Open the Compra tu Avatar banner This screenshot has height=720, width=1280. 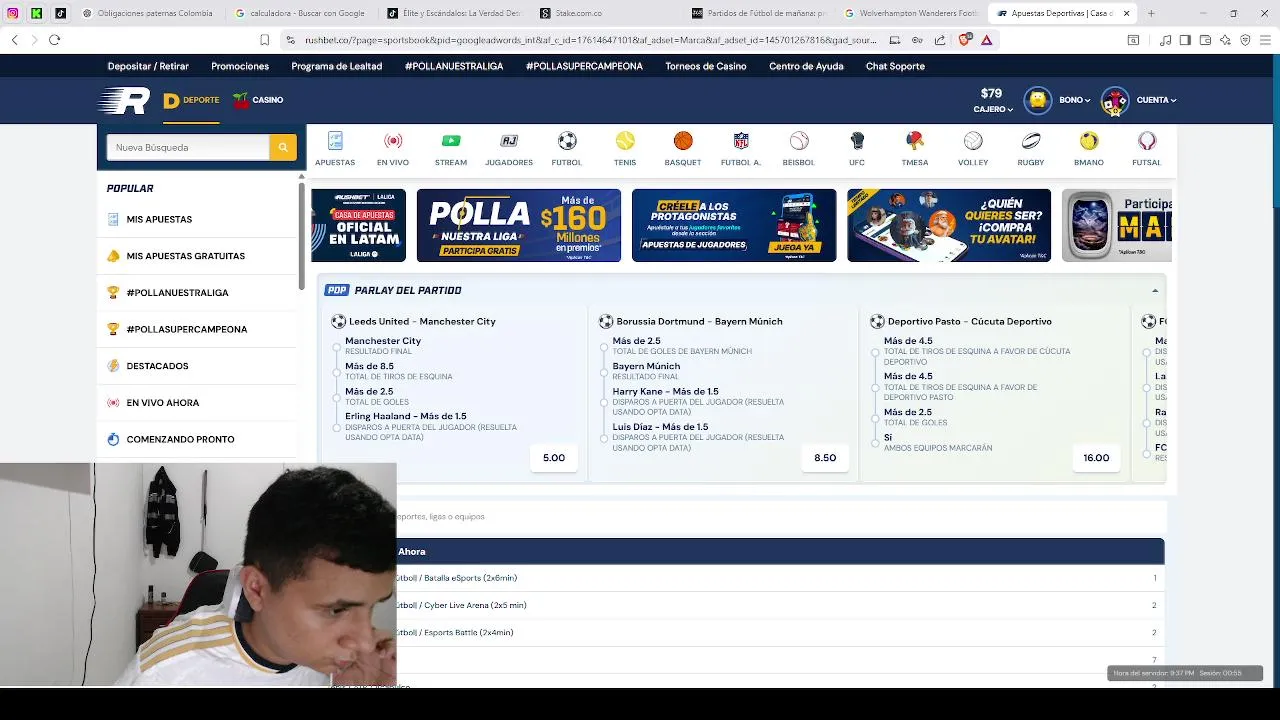pyautogui.click(x=949, y=225)
